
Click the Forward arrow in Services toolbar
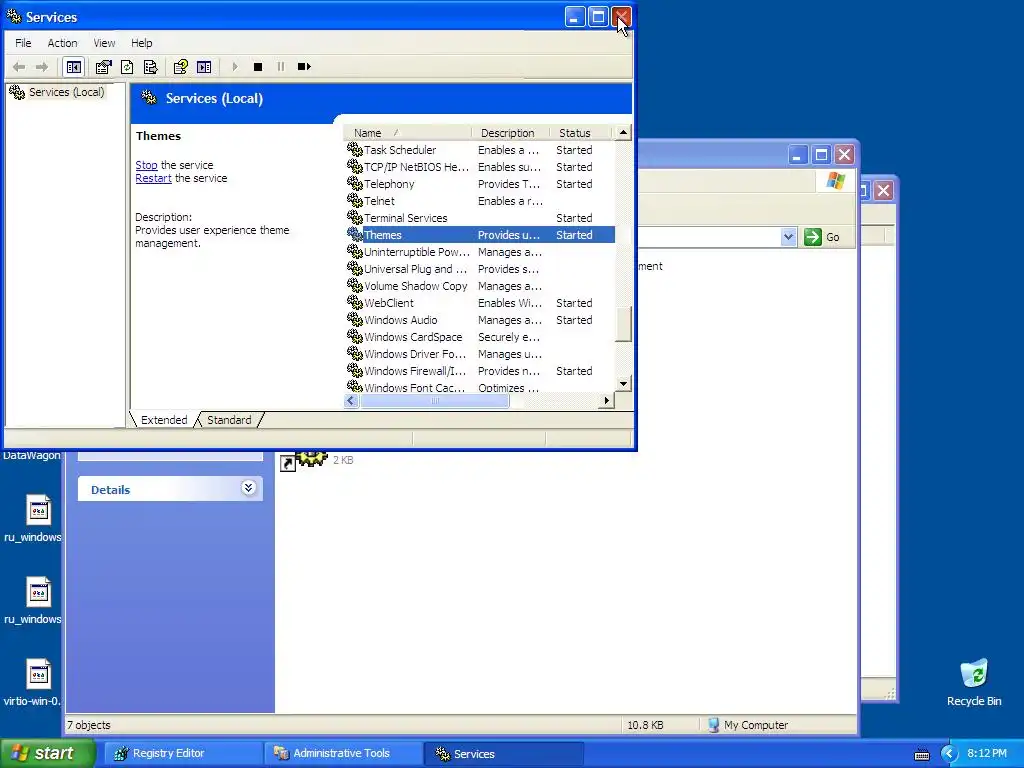pos(42,67)
